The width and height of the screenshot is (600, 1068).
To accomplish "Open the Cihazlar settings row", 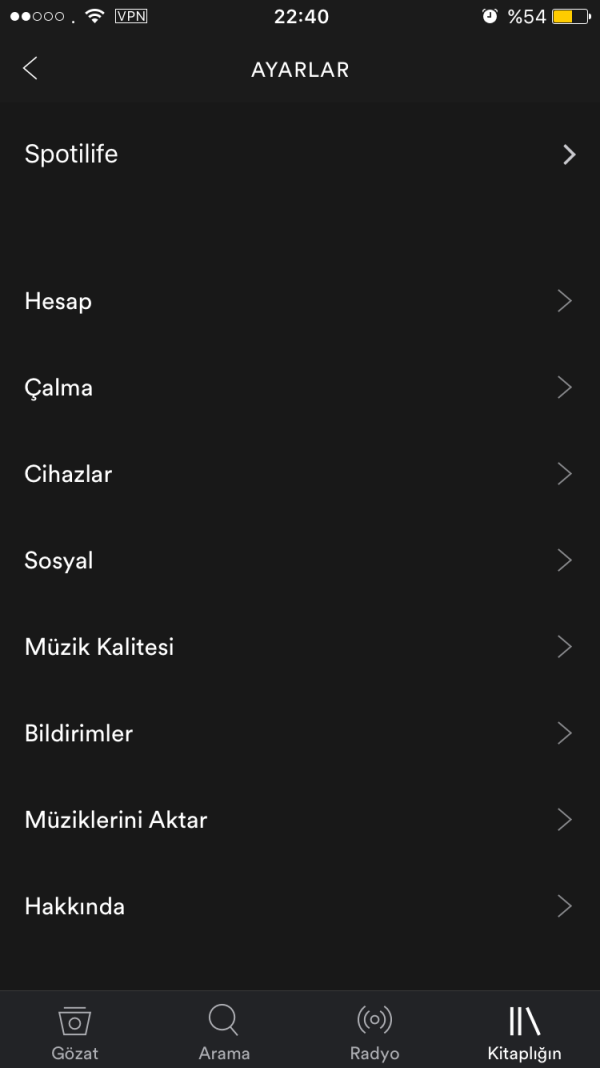I will tap(300, 474).
